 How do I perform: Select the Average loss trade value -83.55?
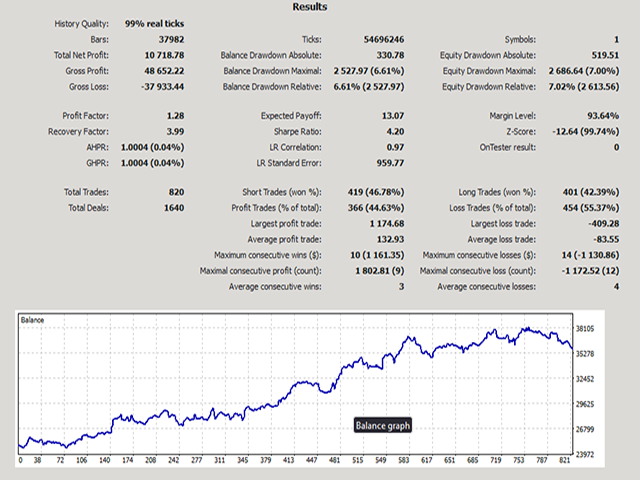[x=606, y=239]
